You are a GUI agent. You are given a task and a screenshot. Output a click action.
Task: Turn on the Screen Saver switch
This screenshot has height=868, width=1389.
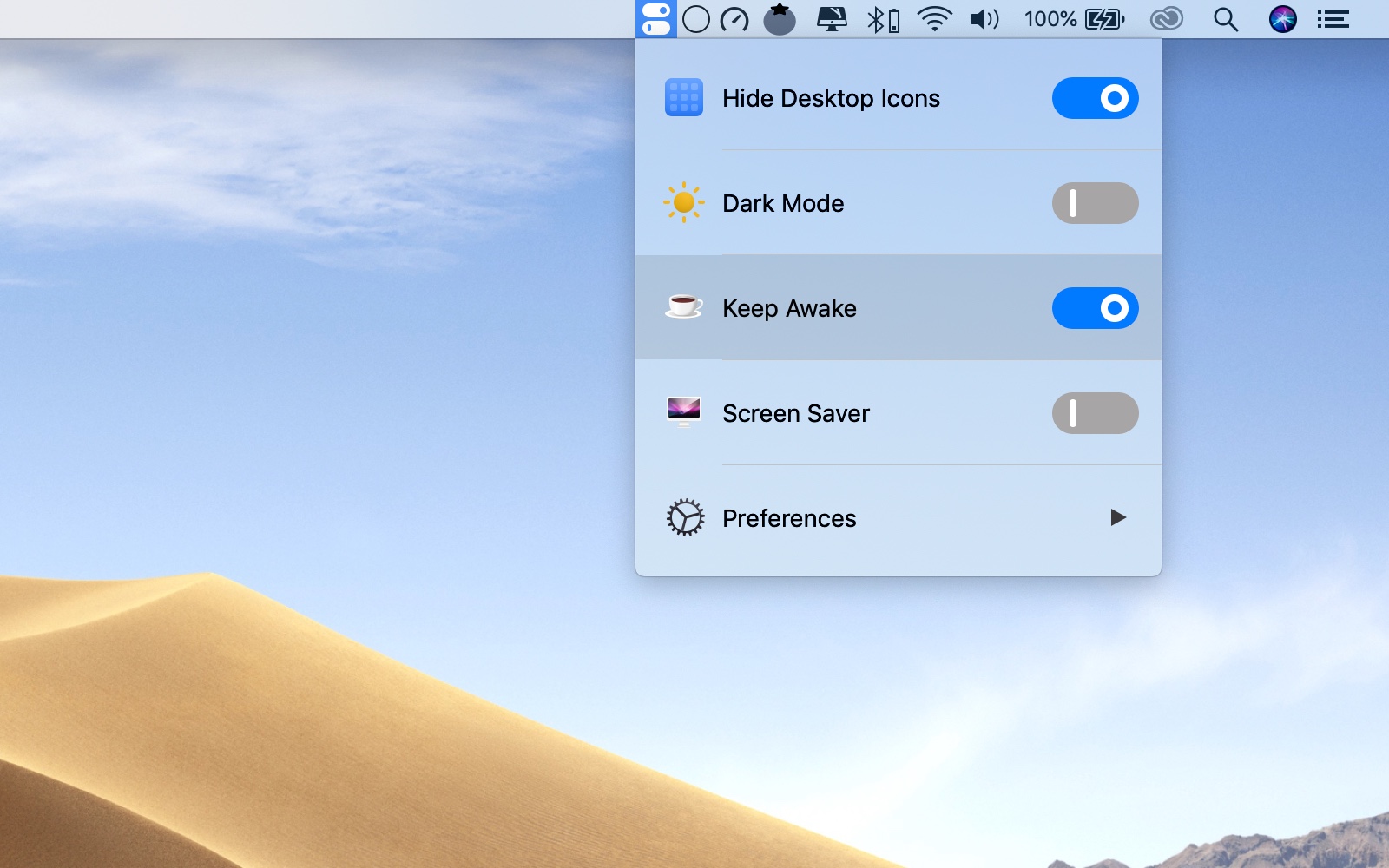click(x=1095, y=413)
